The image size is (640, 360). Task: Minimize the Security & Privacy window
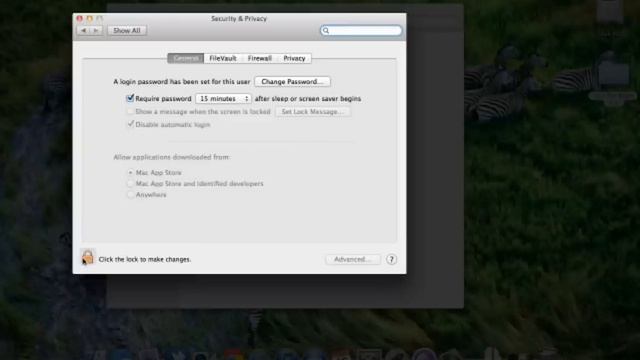click(x=89, y=18)
